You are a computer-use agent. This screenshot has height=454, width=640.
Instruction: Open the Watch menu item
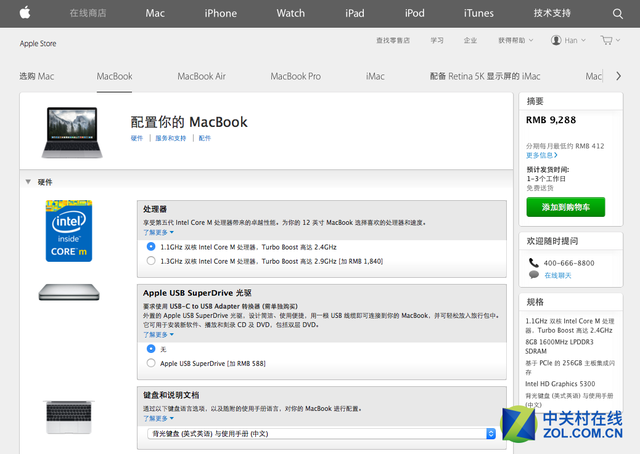[291, 13]
